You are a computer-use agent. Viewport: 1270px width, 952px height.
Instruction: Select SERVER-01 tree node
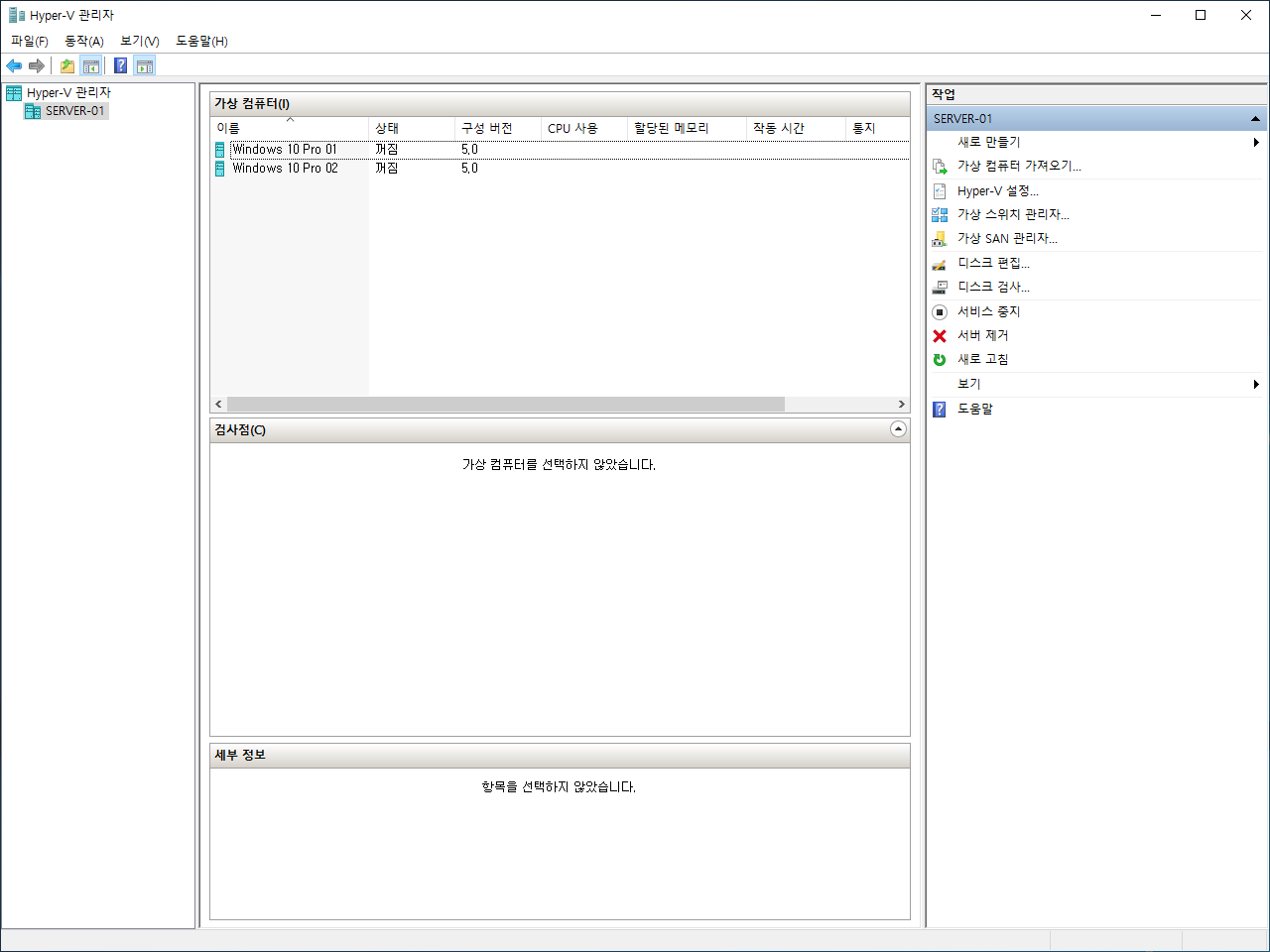(x=74, y=111)
